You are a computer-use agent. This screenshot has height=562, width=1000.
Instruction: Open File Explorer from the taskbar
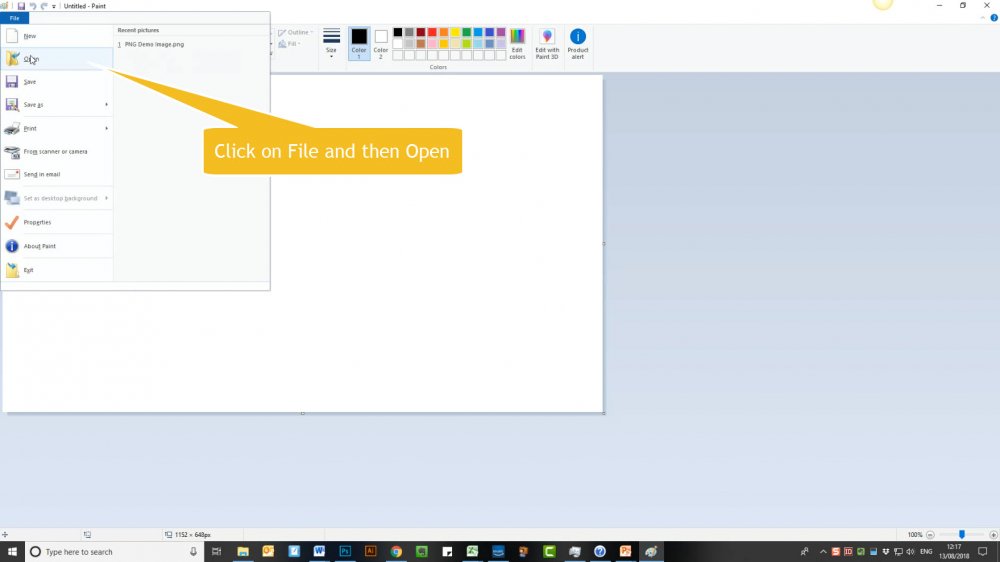243,552
